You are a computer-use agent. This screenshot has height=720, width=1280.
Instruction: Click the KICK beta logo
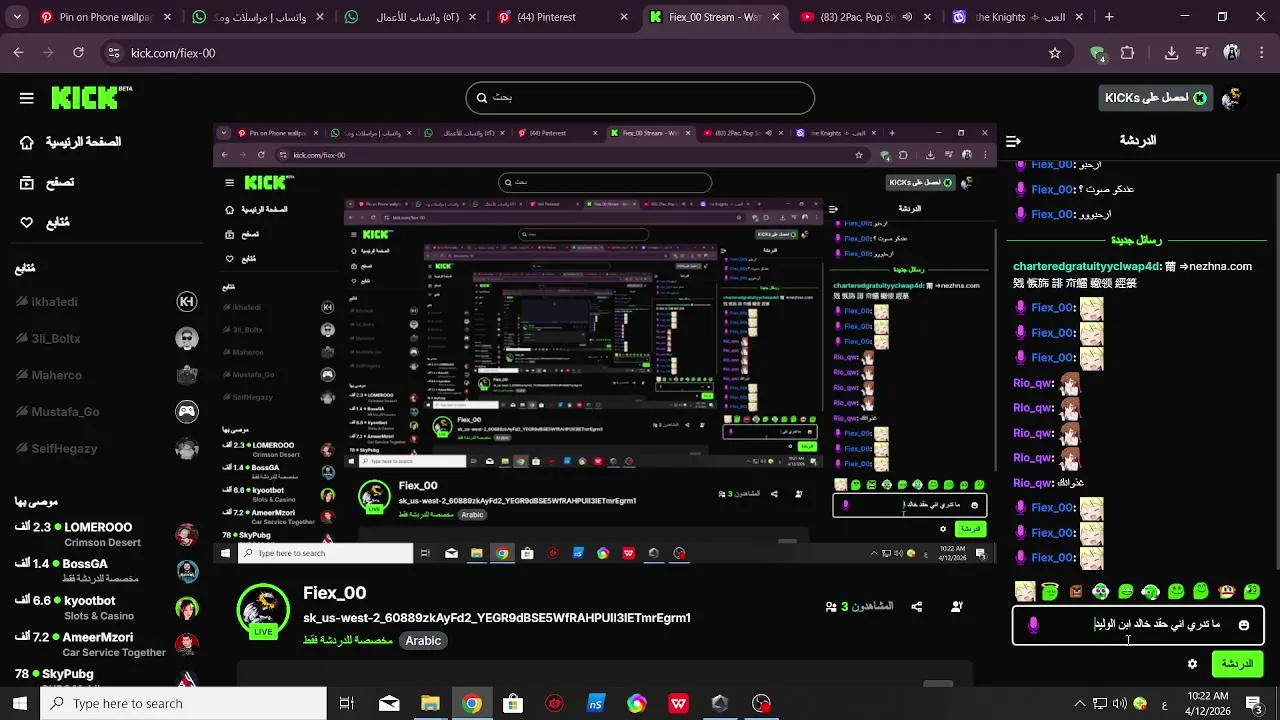(x=91, y=97)
